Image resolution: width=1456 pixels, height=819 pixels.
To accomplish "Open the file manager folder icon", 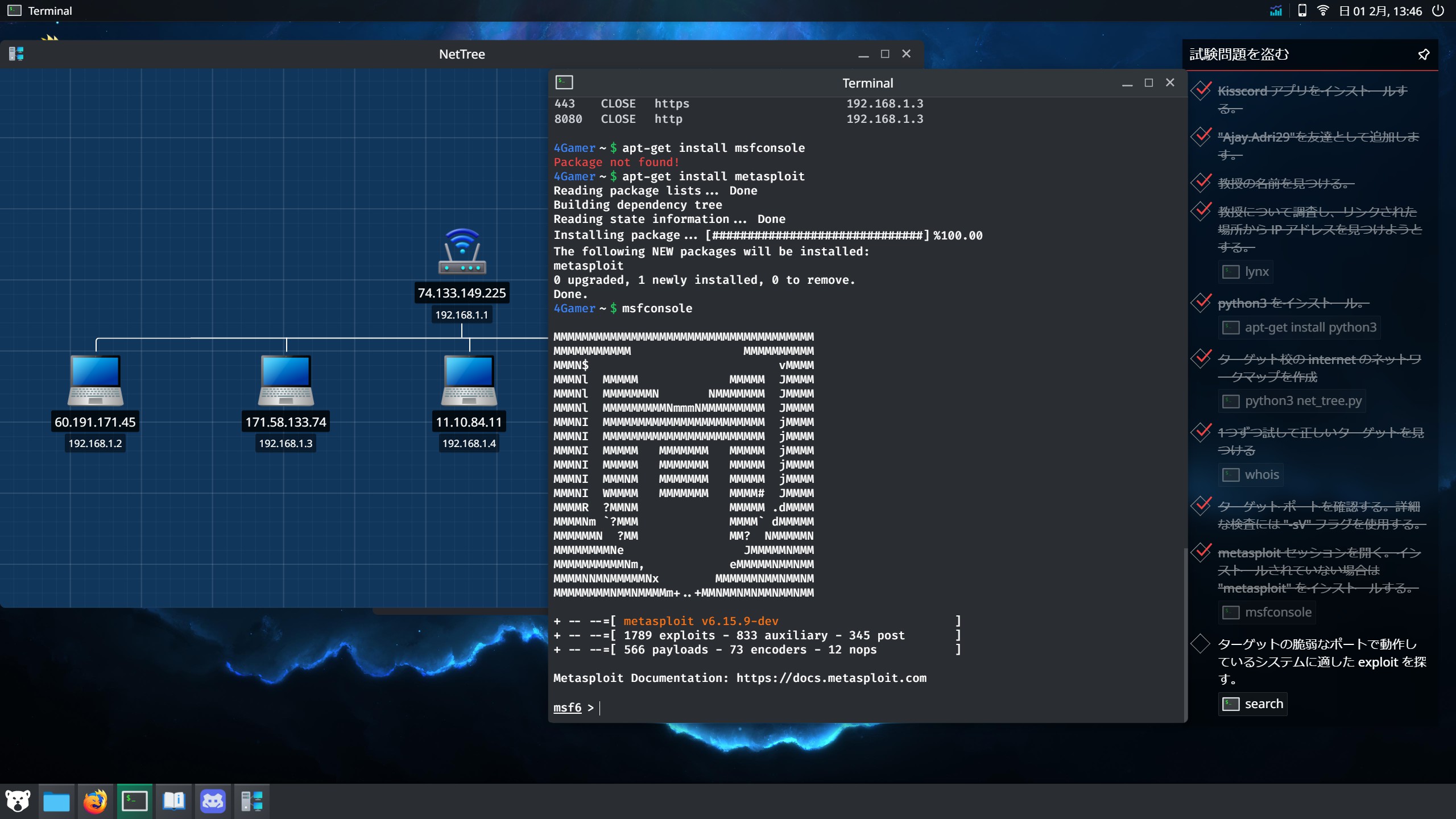I will pyautogui.click(x=56, y=801).
